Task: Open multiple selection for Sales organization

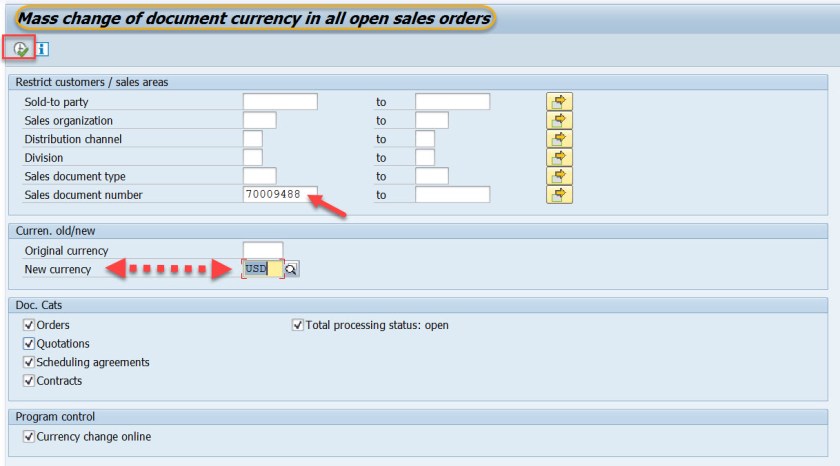Action: [559, 120]
